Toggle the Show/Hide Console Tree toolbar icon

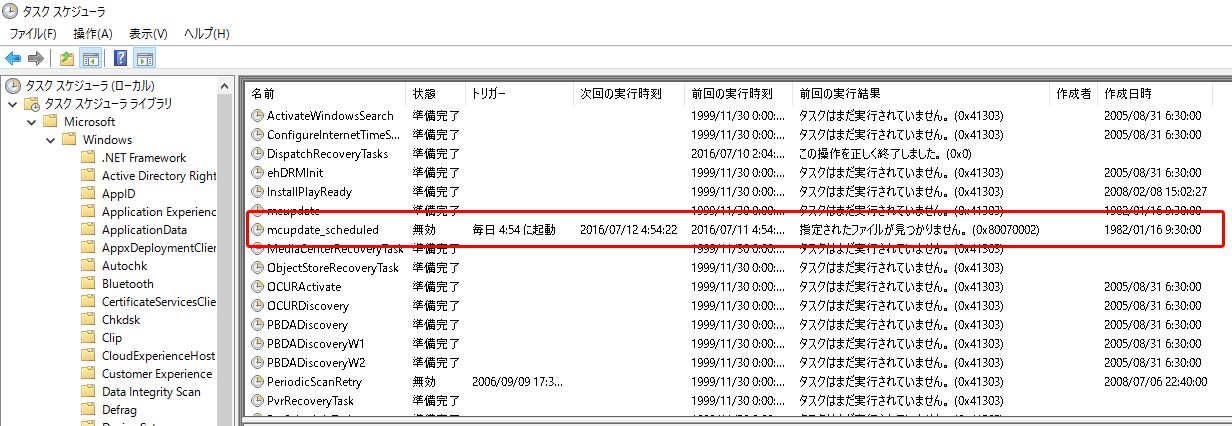point(88,58)
